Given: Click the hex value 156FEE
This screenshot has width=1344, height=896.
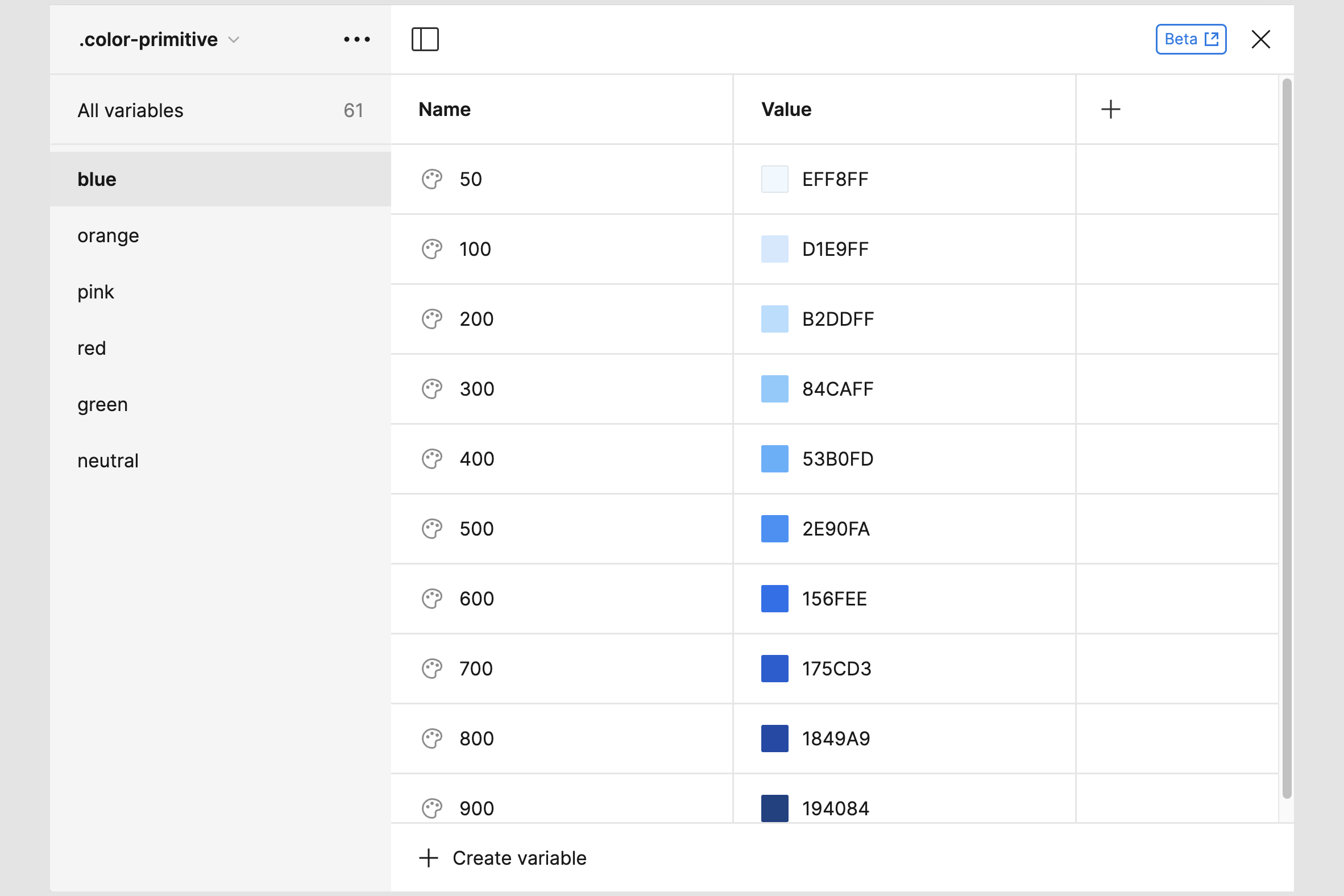Looking at the screenshot, I should pyautogui.click(x=834, y=599).
